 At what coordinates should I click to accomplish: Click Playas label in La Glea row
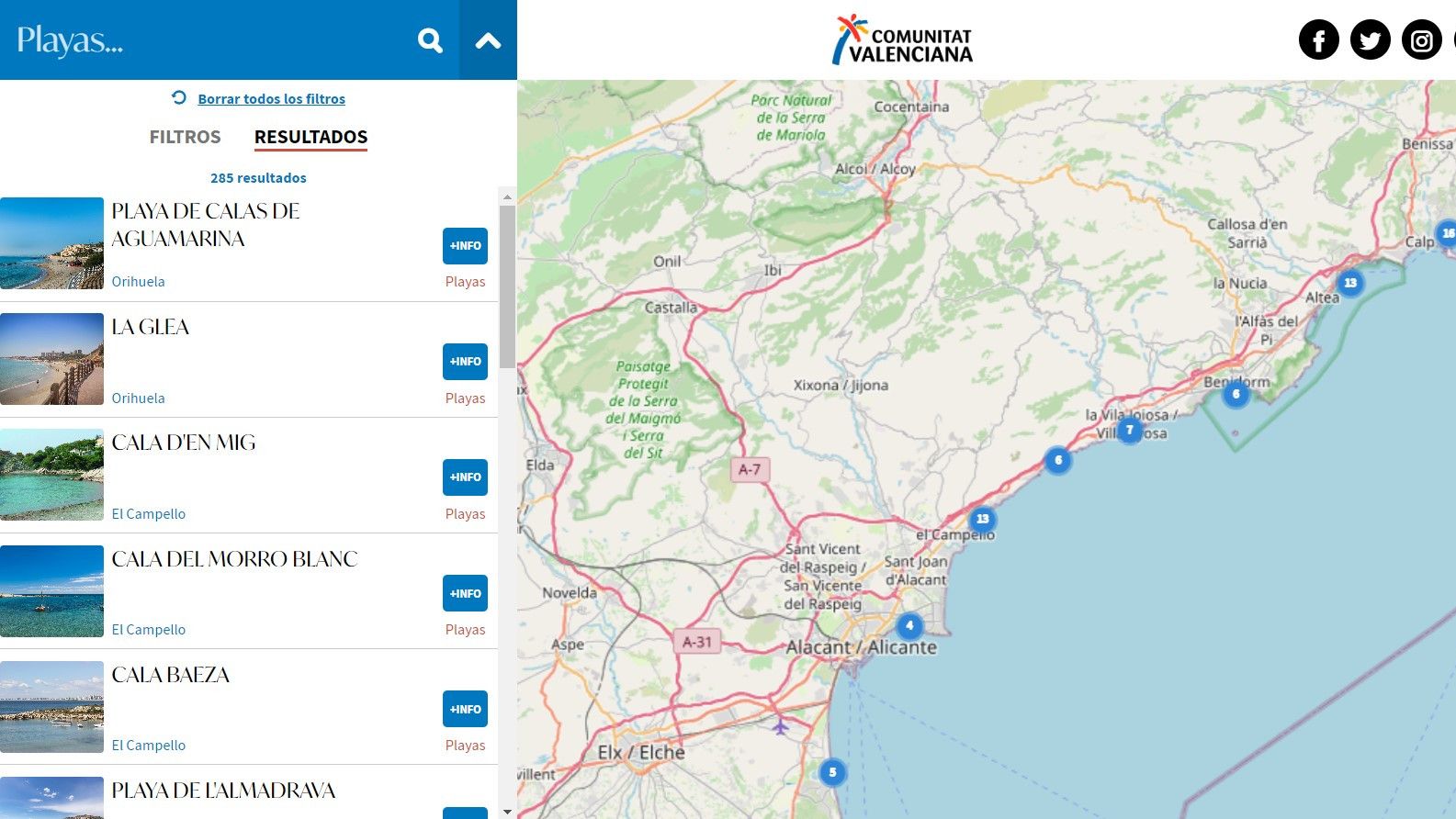pyautogui.click(x=466, y=398)
